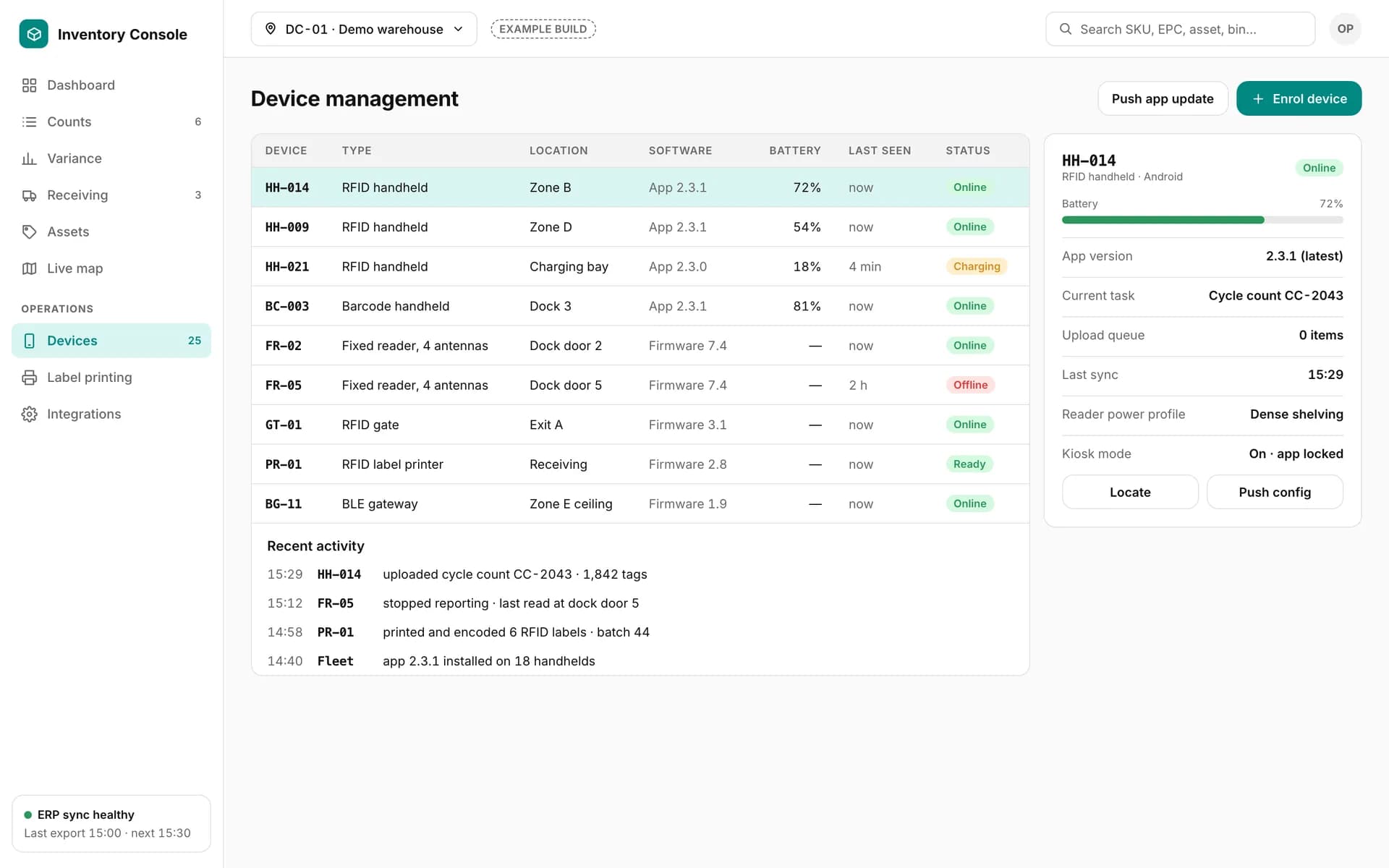This screenshot has width=1389, height=868.
Task: Click the Receiving truck icon
Action: click(29, 195)
